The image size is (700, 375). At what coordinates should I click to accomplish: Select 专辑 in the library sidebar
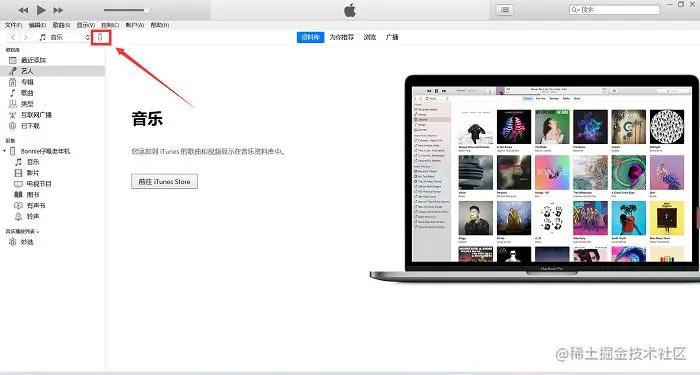52,82
